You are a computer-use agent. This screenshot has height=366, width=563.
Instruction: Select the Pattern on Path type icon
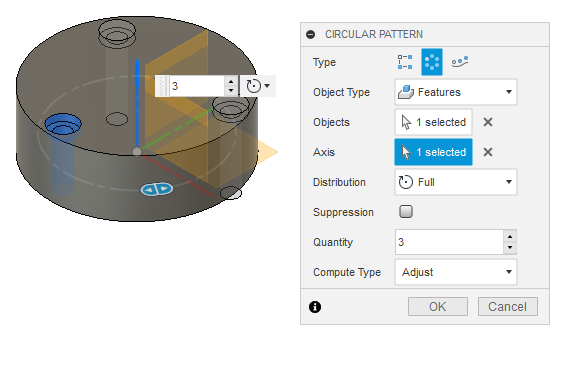click(460, 62)
